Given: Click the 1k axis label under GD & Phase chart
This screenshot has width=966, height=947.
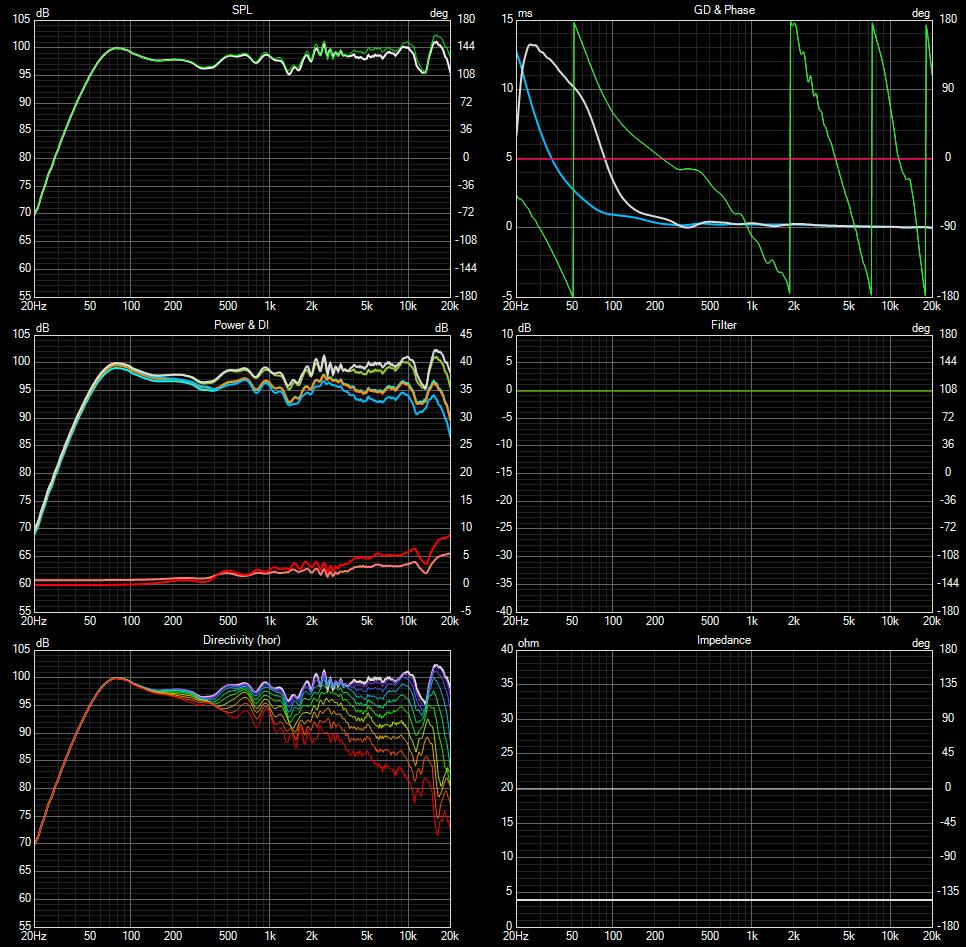Looking at the screenshot, I should tap(752, 306).
